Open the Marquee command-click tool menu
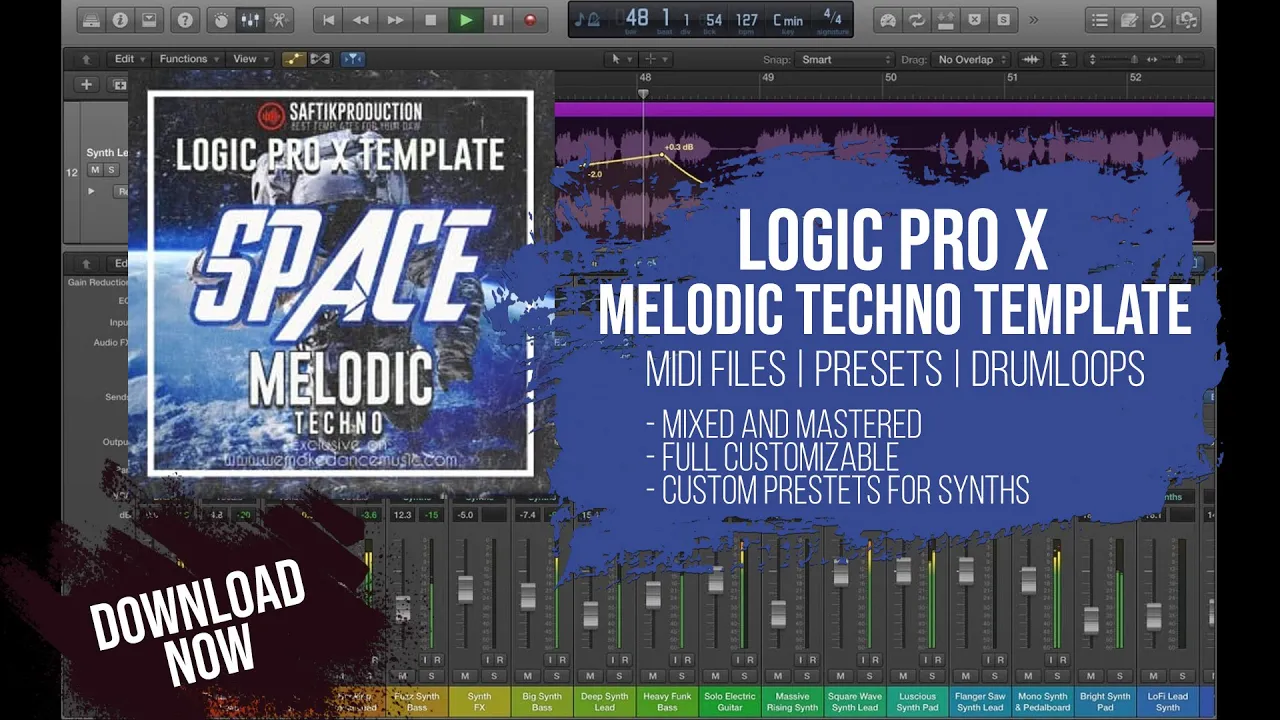Image resolution: width=1280 pixels, height=720 pixels. pos(654,59)
